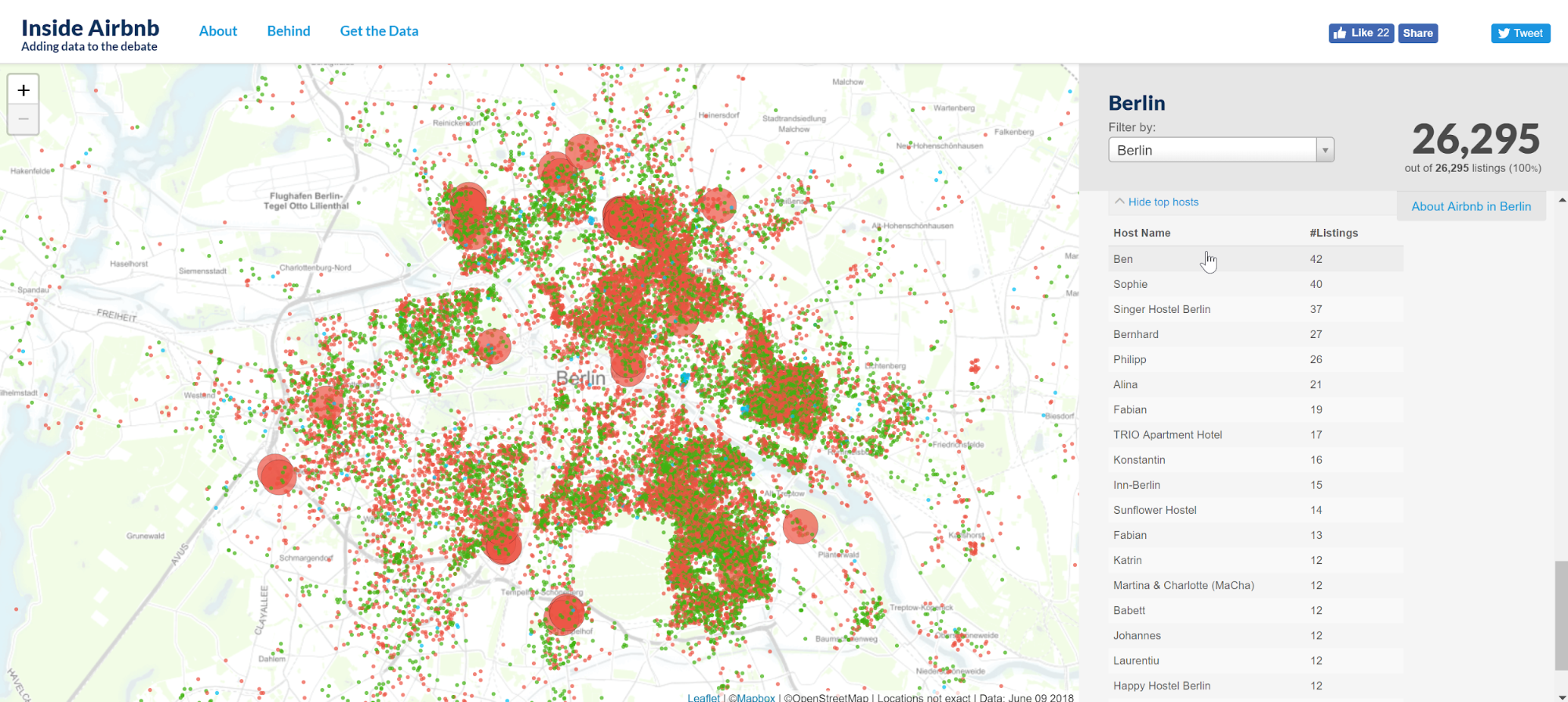Select host row TRIO Apartment Hotel
The image size is (1568, 702).
pyautogui.click(x=1256, y=435)
